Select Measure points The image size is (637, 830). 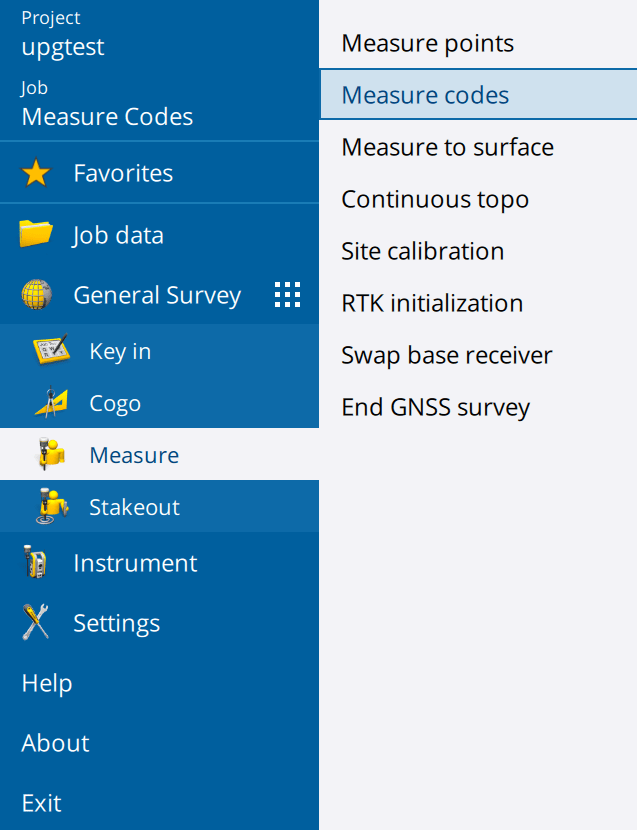pos(428,43)
